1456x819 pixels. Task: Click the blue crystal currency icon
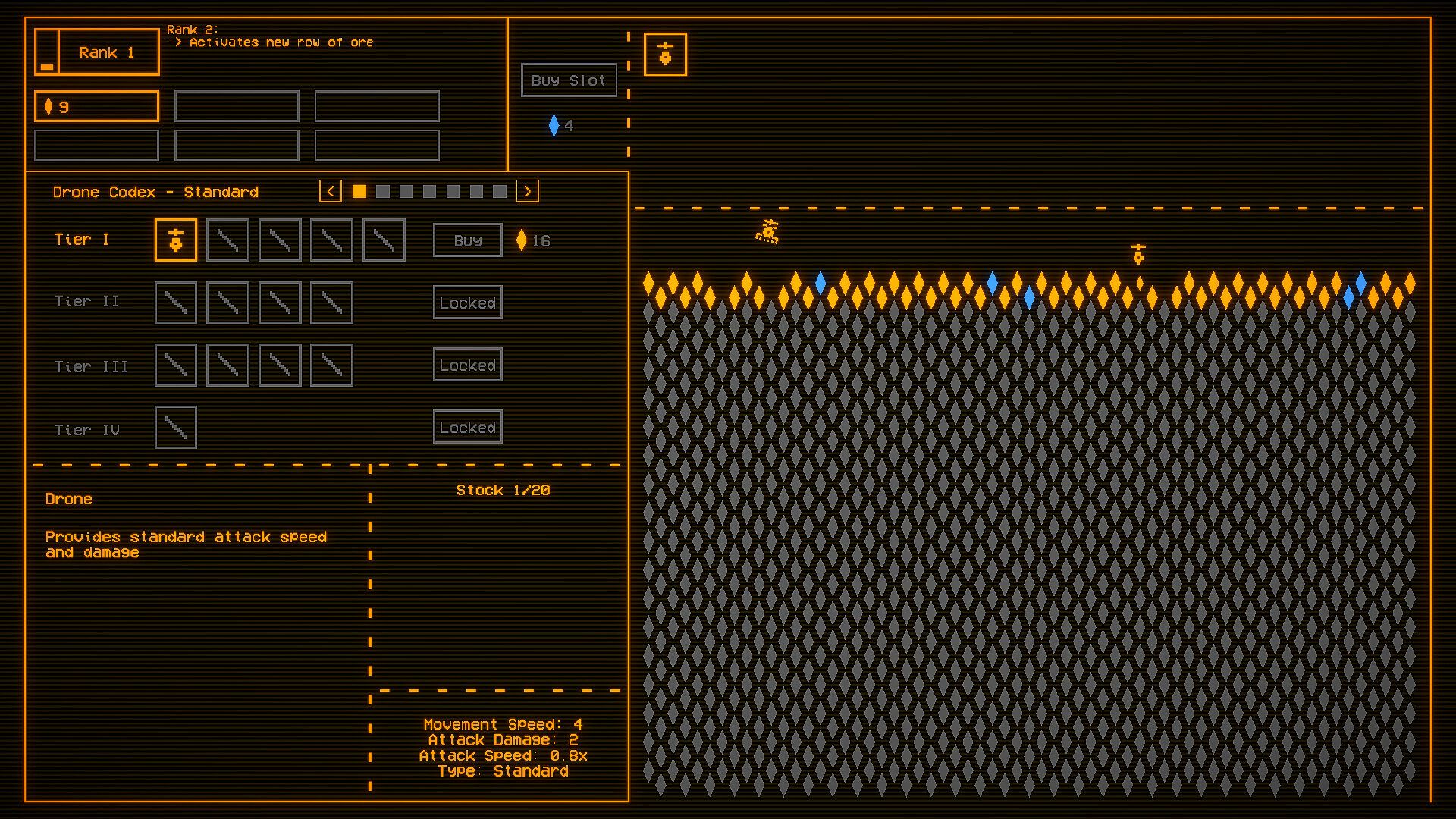click(x=554, y=125)
